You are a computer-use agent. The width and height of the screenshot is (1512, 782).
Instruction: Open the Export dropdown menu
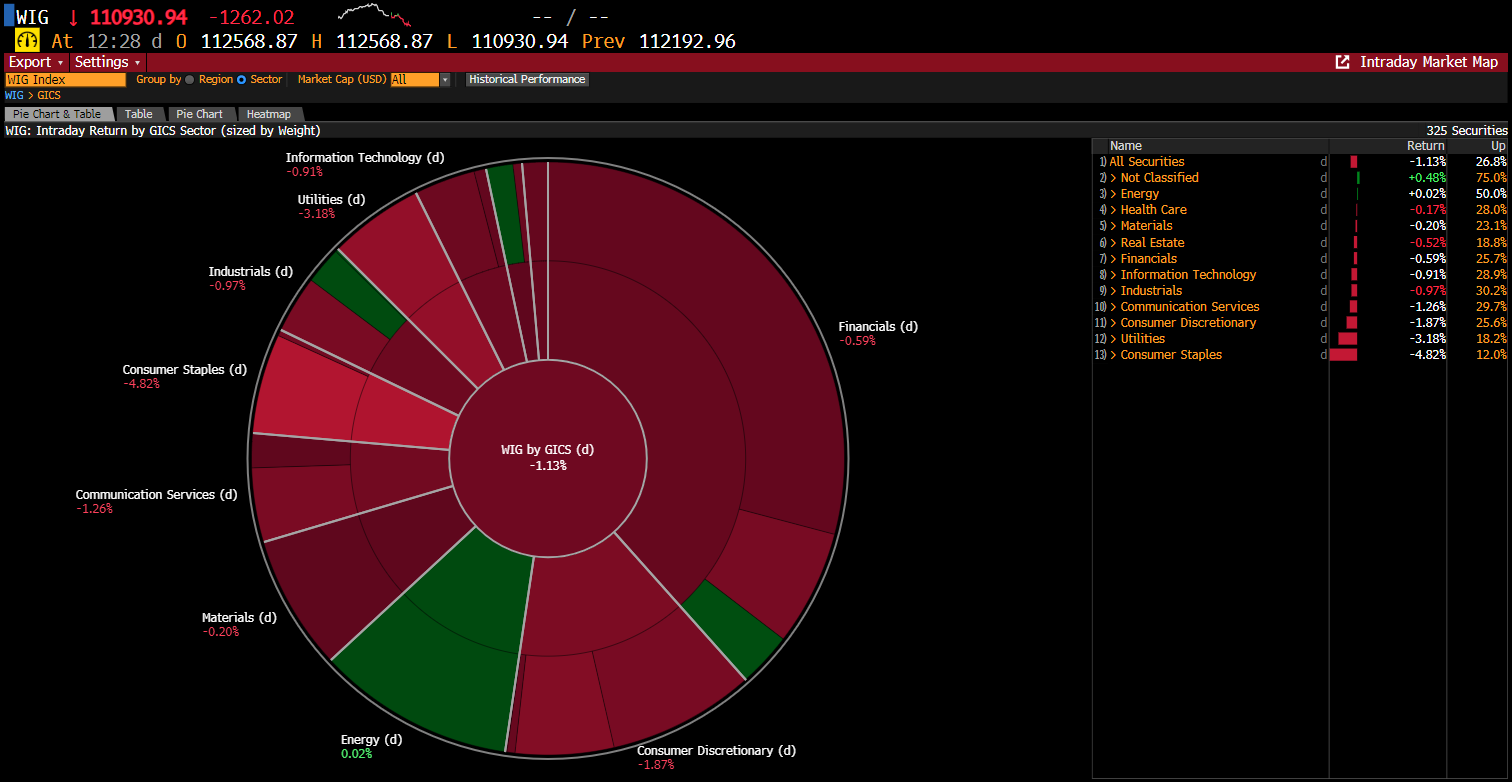coord(35,62)
